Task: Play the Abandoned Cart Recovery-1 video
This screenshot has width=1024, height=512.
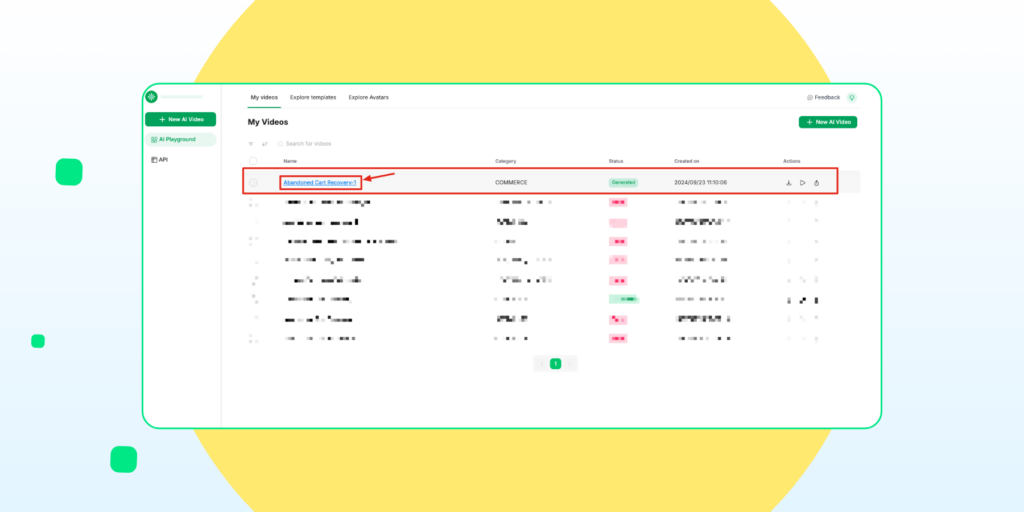Action: point(803,183)
